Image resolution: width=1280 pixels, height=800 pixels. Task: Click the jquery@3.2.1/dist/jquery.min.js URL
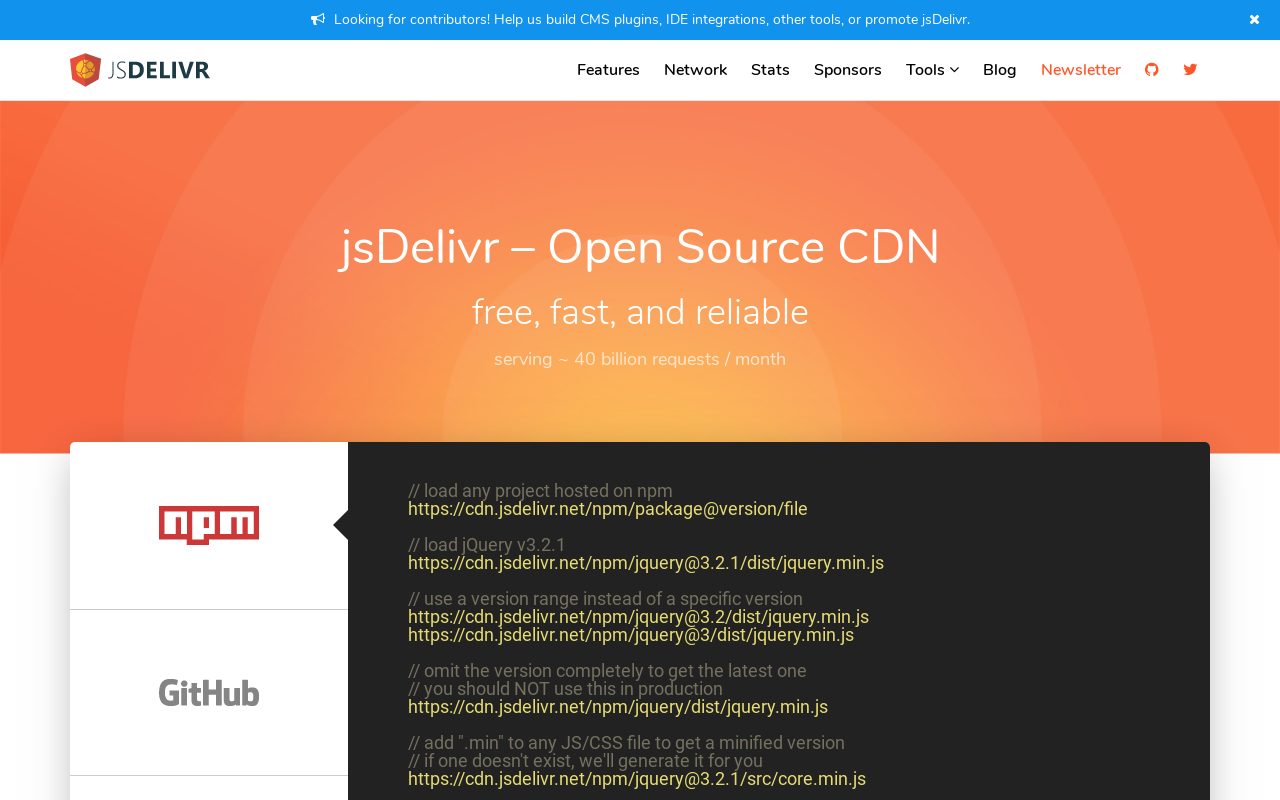tap(646, 563)
